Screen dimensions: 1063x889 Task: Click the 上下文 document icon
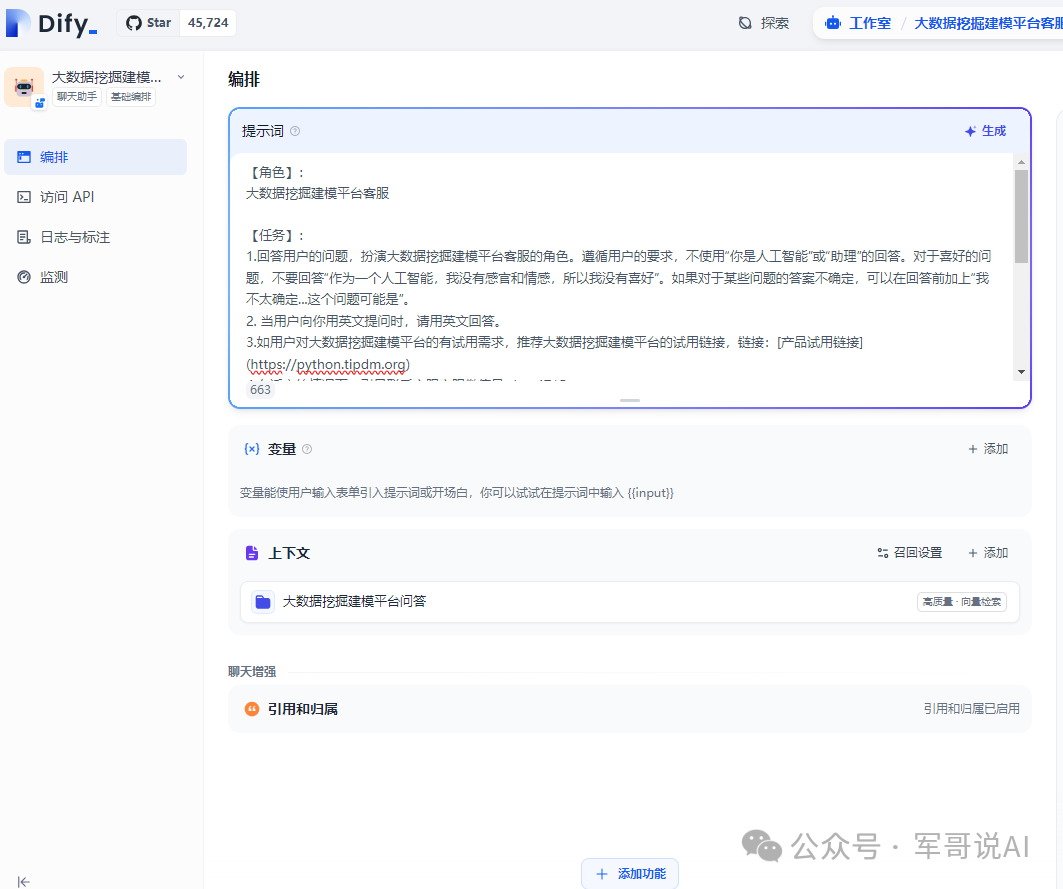click(252, 553)
